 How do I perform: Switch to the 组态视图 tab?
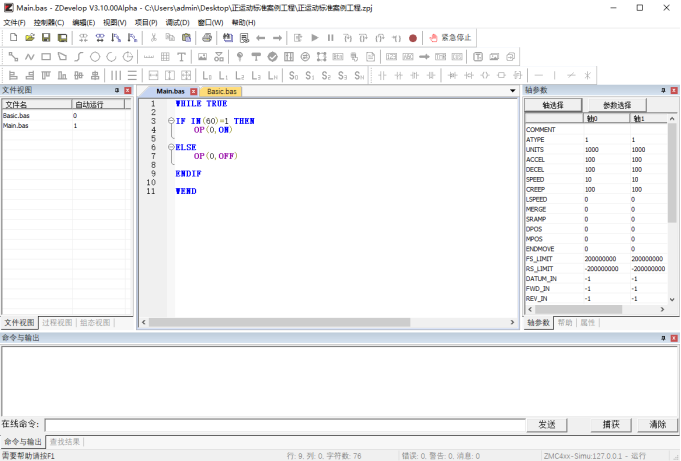95,322
